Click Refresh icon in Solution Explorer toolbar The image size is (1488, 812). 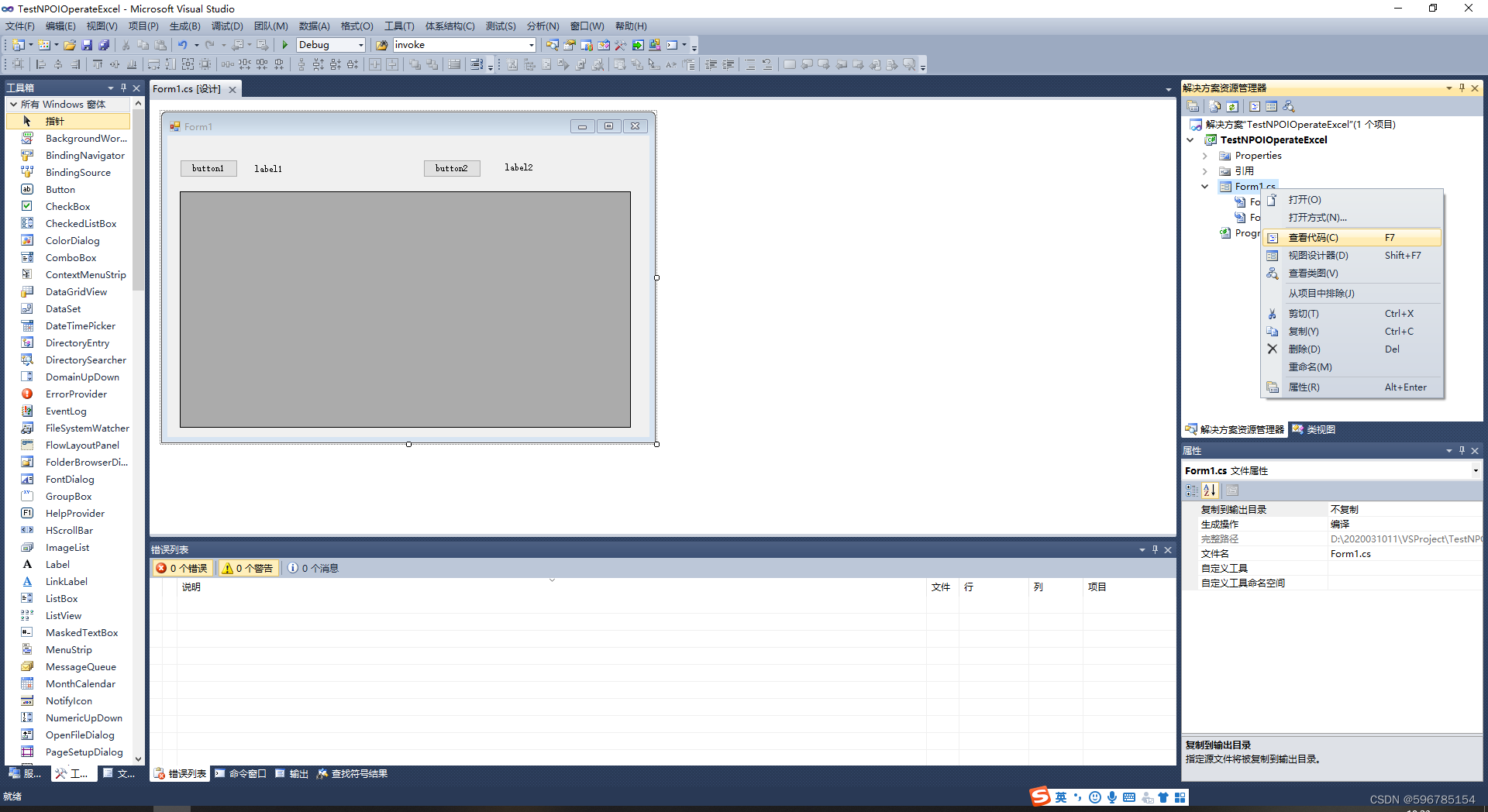(1232, 106)
